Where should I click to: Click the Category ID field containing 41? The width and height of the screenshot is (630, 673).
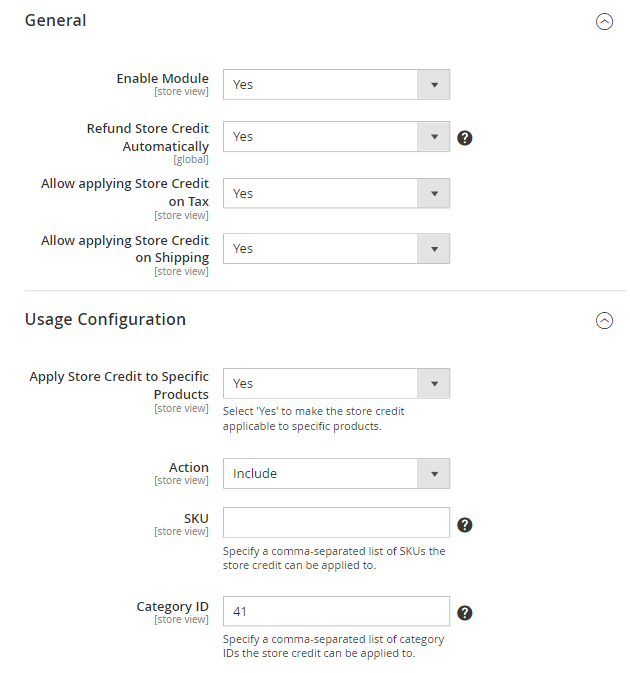(x=336, y=612)
